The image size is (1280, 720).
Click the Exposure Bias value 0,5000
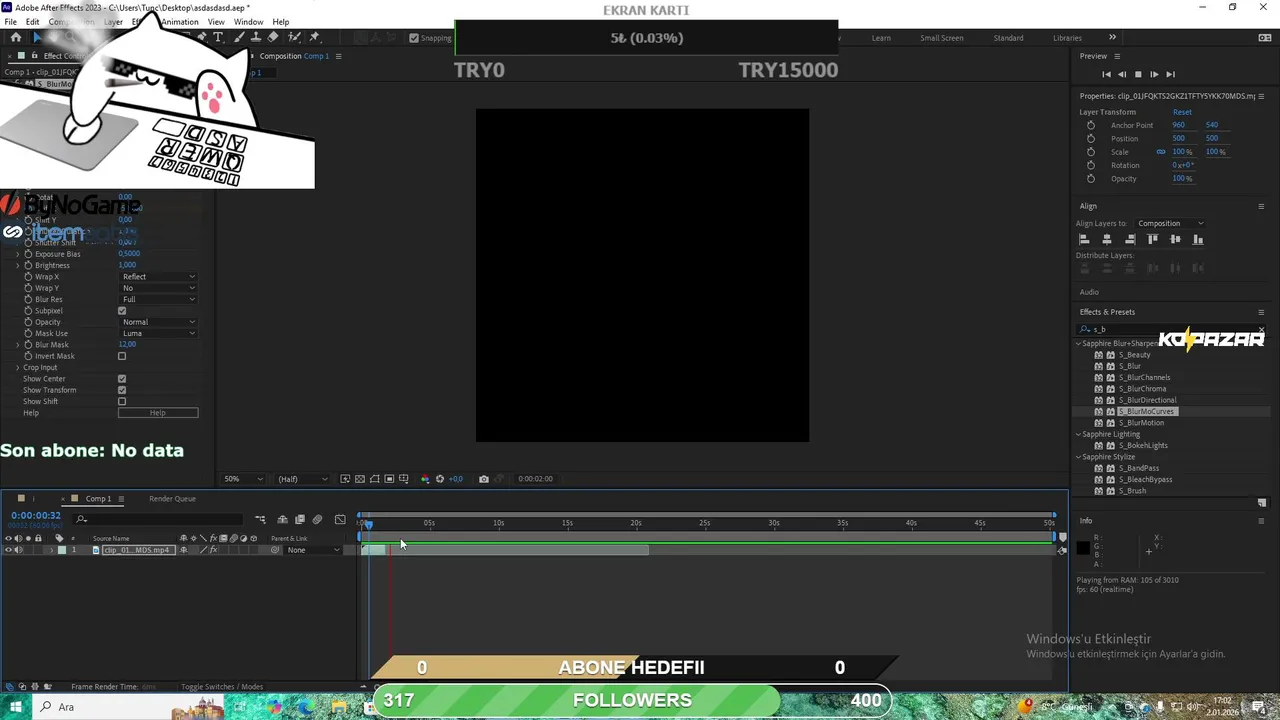[129, 254]
